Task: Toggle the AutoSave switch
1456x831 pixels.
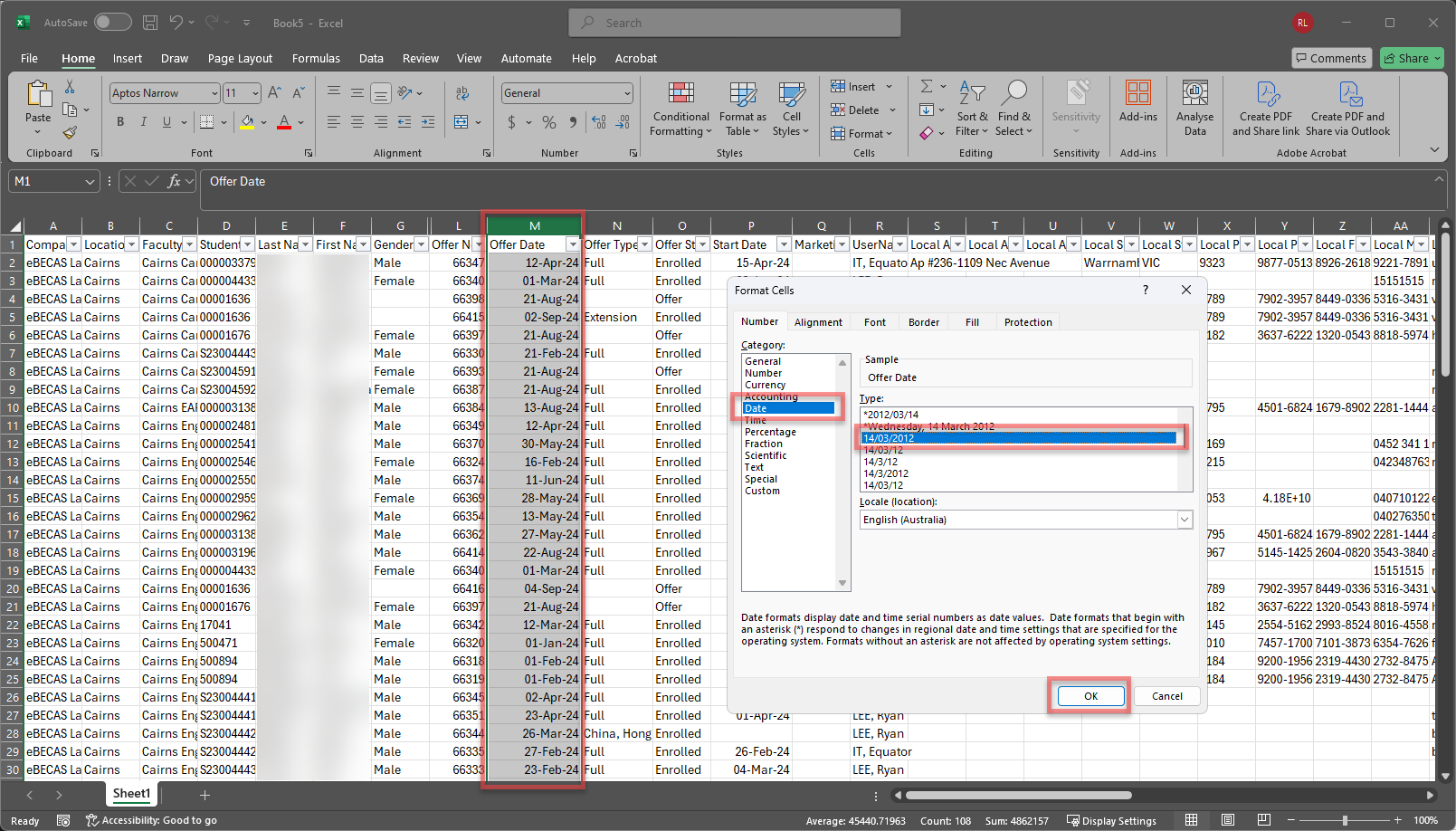Action: [x=112, y=23]
